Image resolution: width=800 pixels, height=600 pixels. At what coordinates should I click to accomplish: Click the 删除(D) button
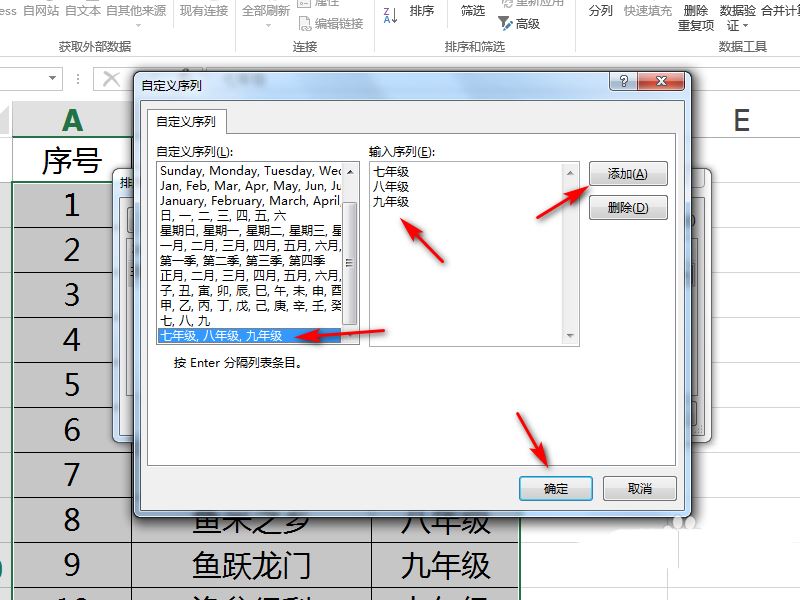628,208
